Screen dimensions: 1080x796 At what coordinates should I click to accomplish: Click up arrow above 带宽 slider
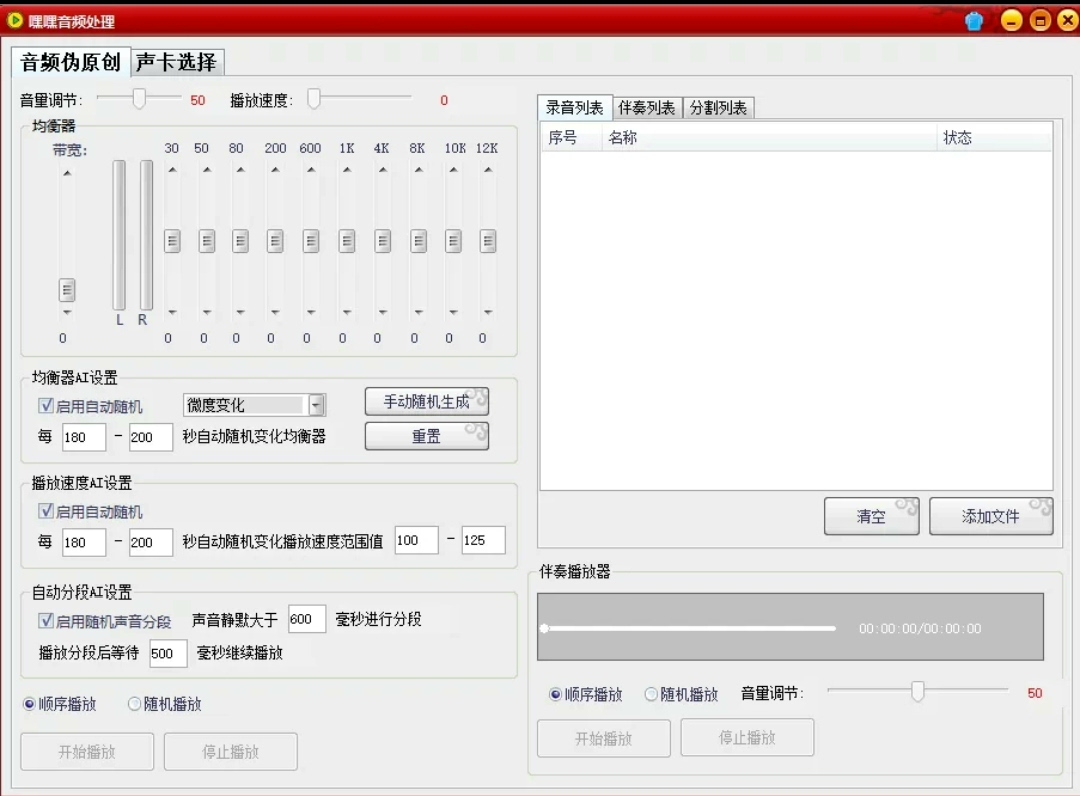pyautogui.click(x=67, y=173)
